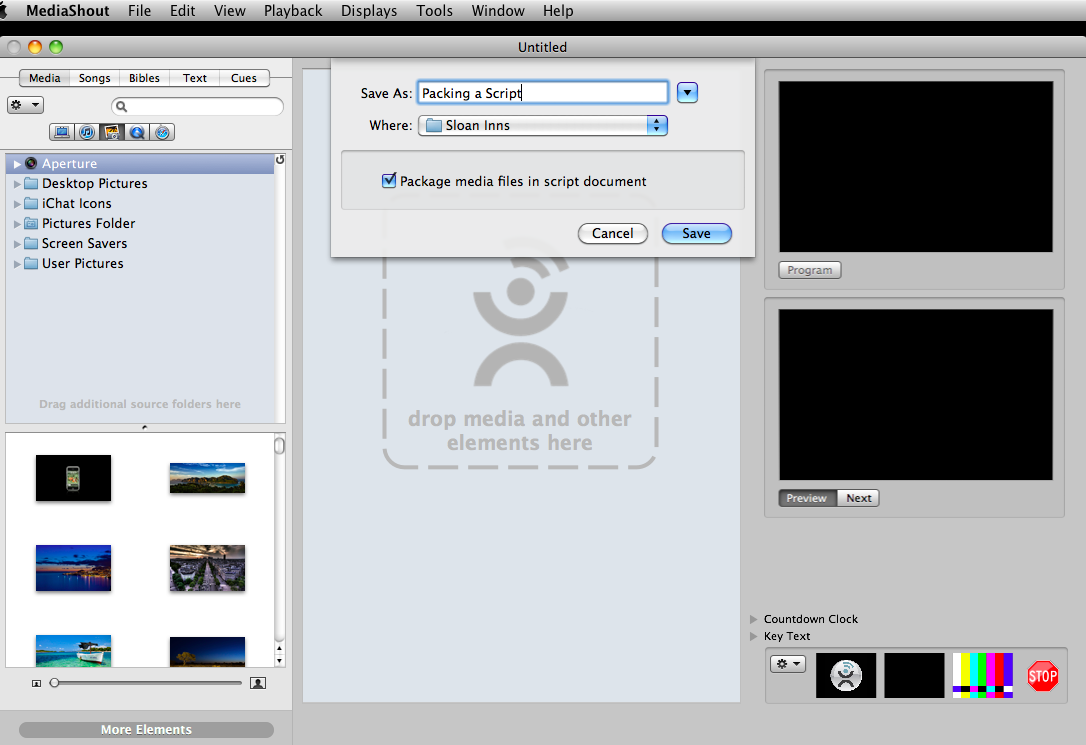Switch to Next display
This screenshot has height=745, width=1086.
tap(858, 498)
